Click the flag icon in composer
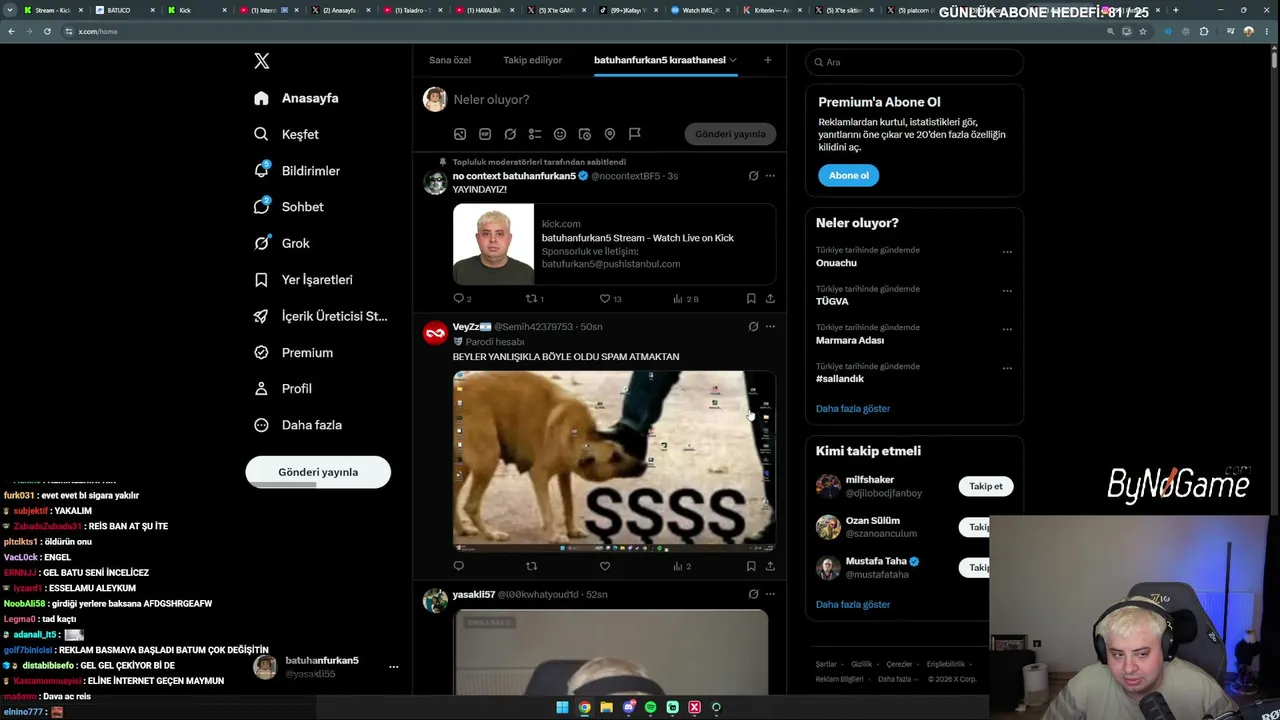This screenshot has height=720, width=1280. (635, 134)
